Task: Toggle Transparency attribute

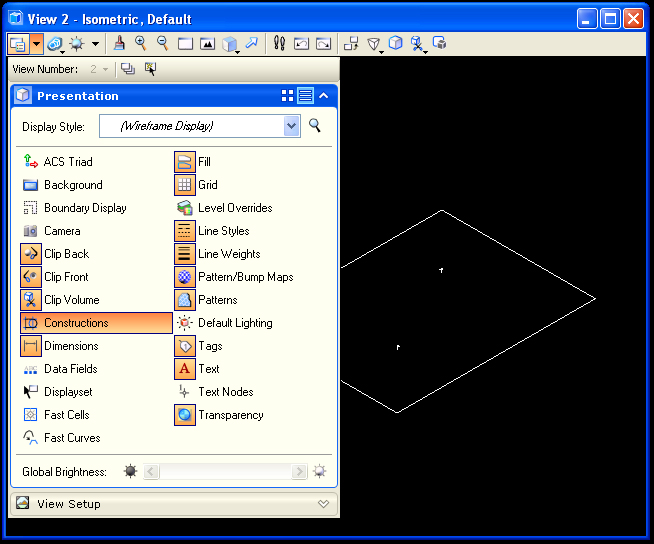Action: (x=220, y=415)
